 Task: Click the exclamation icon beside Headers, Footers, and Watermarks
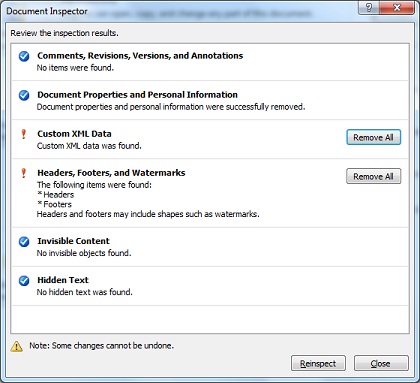click(x=24, y=173)
